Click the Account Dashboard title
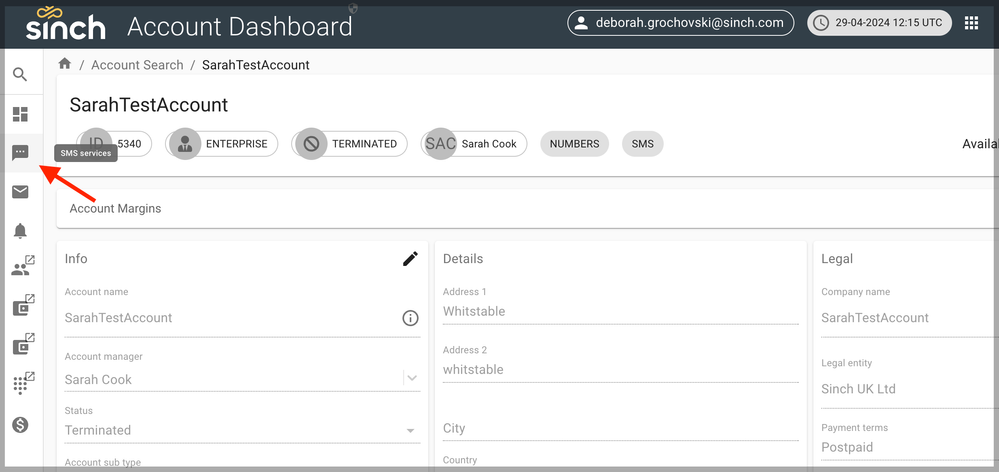Viewport: 999px width, 472px height. click(x=240, y=27)
